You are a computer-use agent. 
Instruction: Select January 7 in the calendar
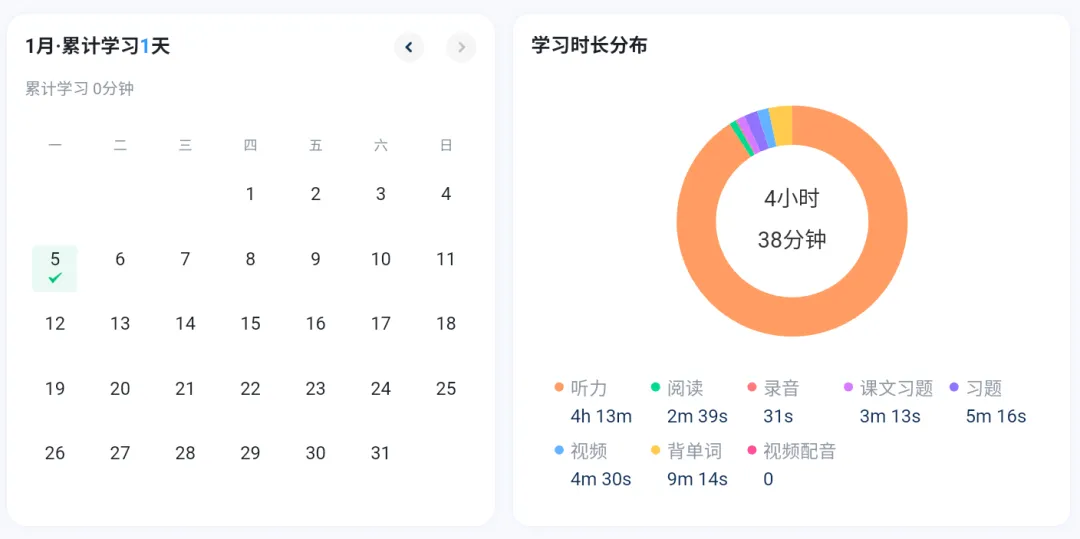[x=185, y=259]
